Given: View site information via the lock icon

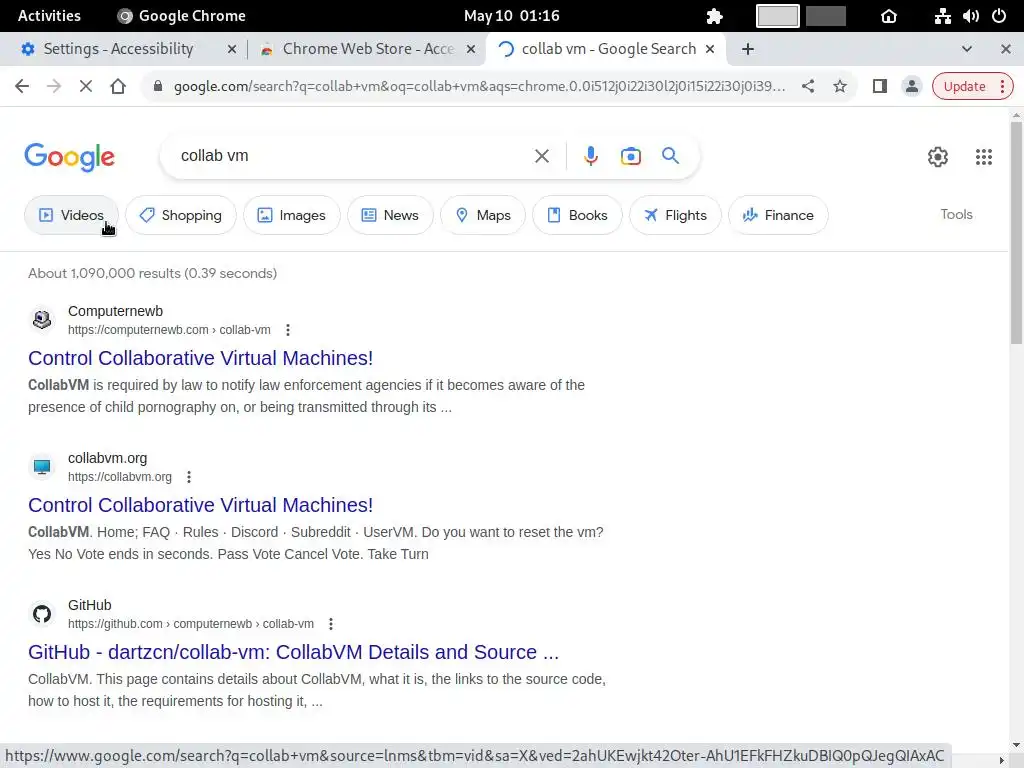Looking at the screenshot, I should (157, 86).
